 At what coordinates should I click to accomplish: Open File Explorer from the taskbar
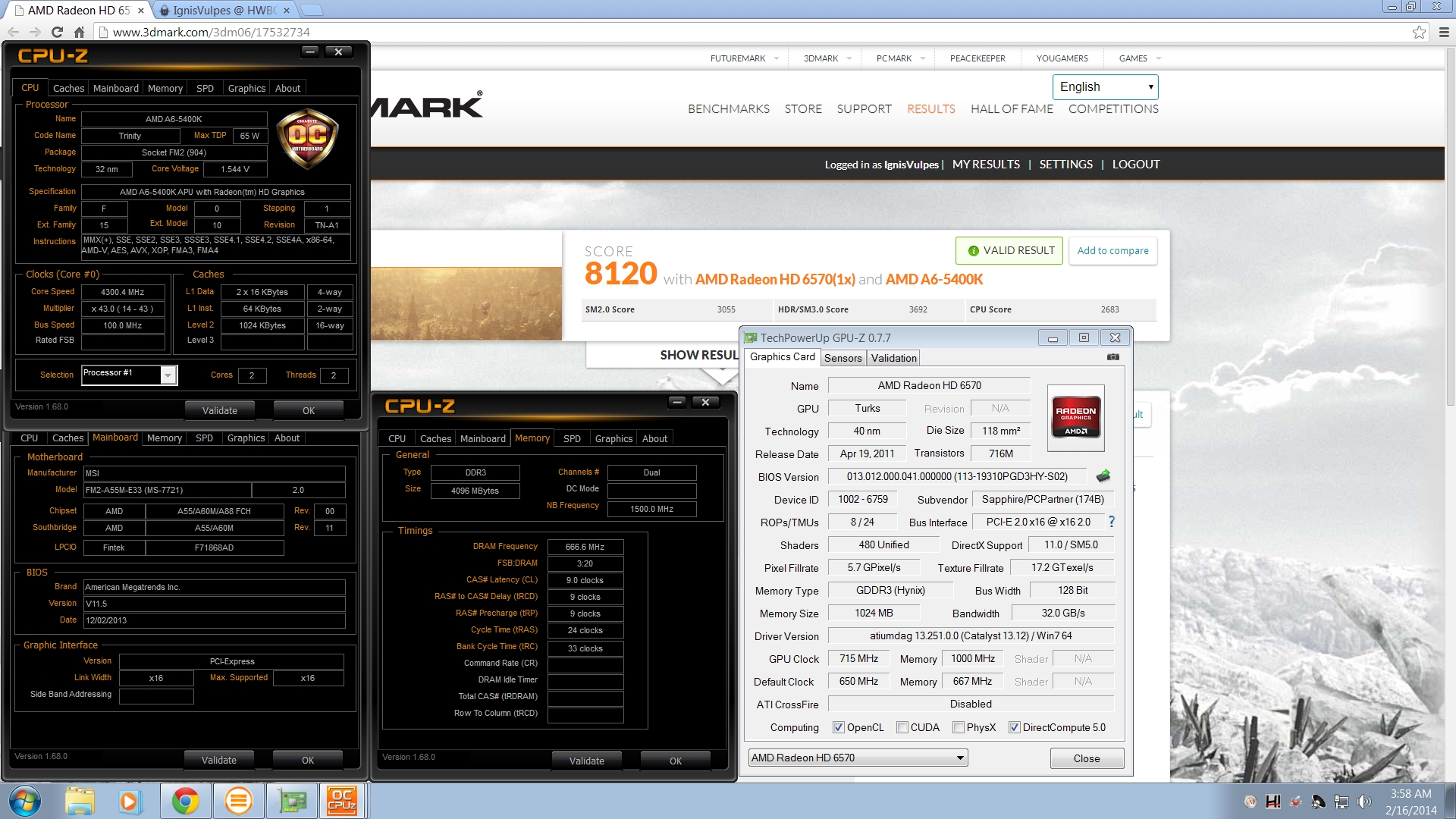(x=80, y=801)
